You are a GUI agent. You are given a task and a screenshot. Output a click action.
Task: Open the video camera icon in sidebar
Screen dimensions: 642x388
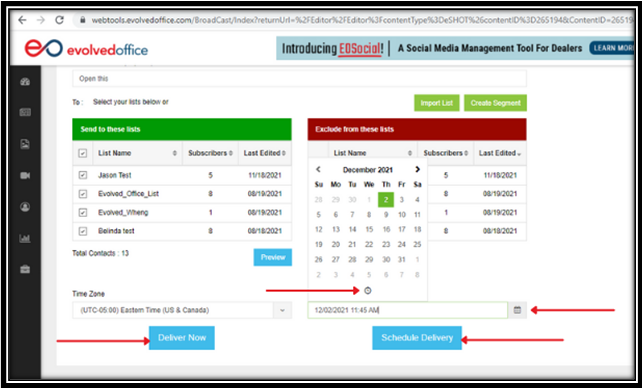tap(25, 176)
